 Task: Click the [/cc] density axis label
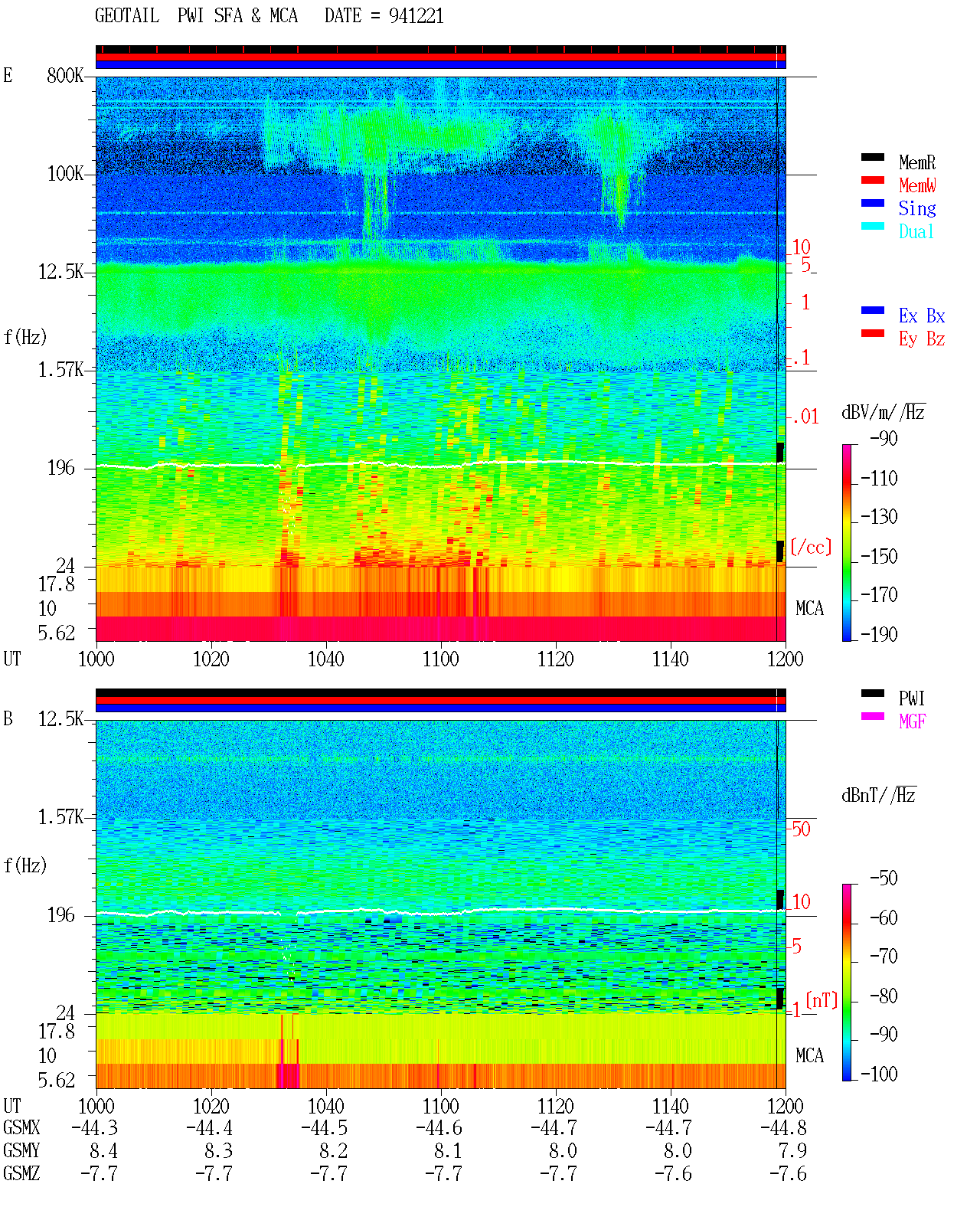pos(811,547)
